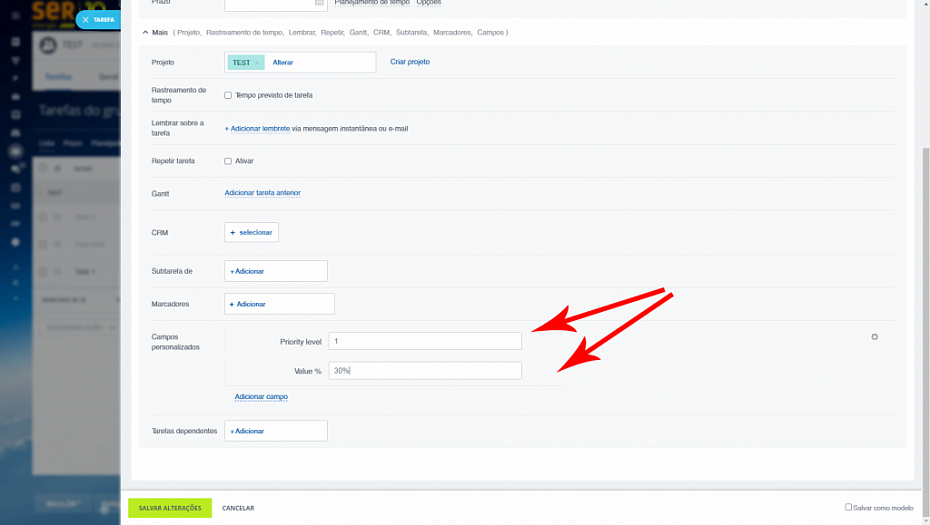Click the CANCELAR button
This screenshot has width=930, height=525.
(x=238, y=508)
